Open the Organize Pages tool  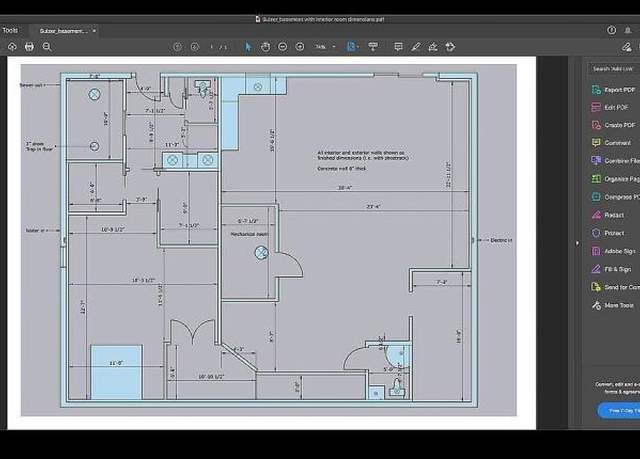615,179
